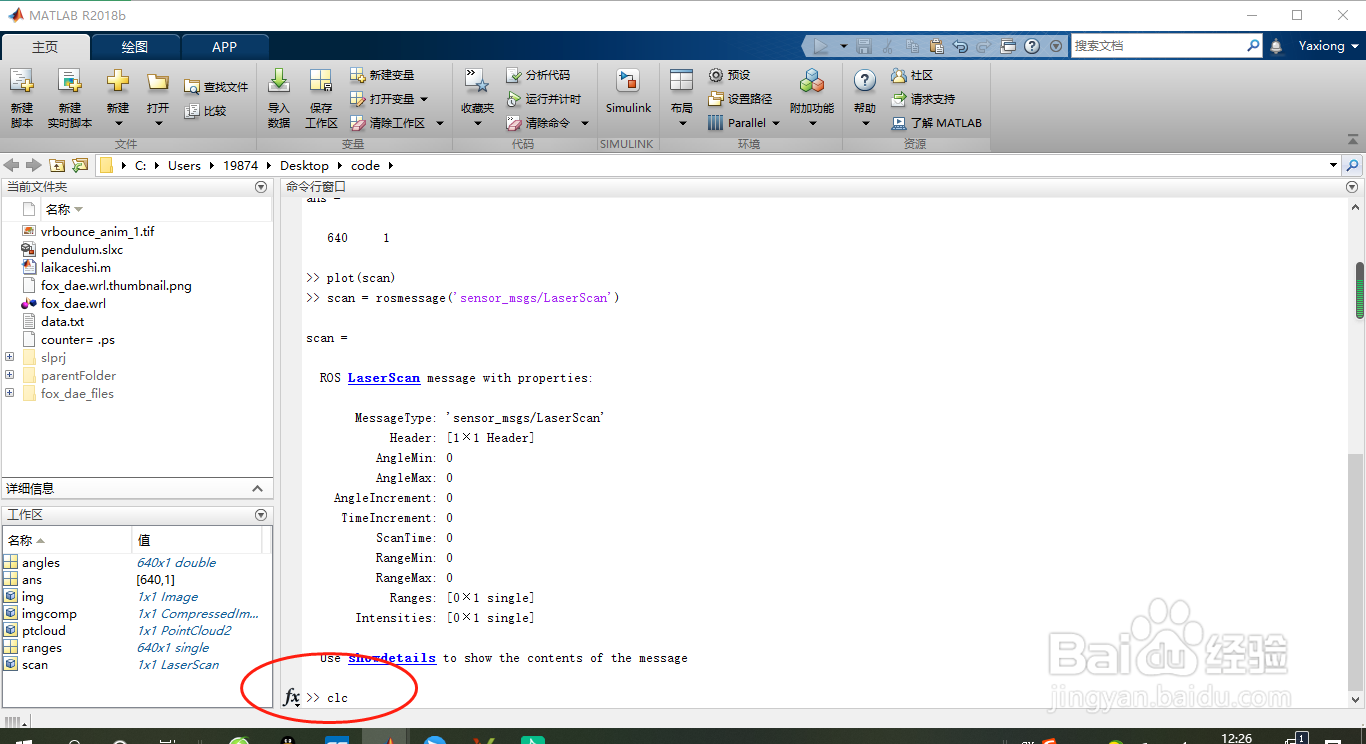
Task: Click Request Support (请求支持)
Action: [923, 99]
